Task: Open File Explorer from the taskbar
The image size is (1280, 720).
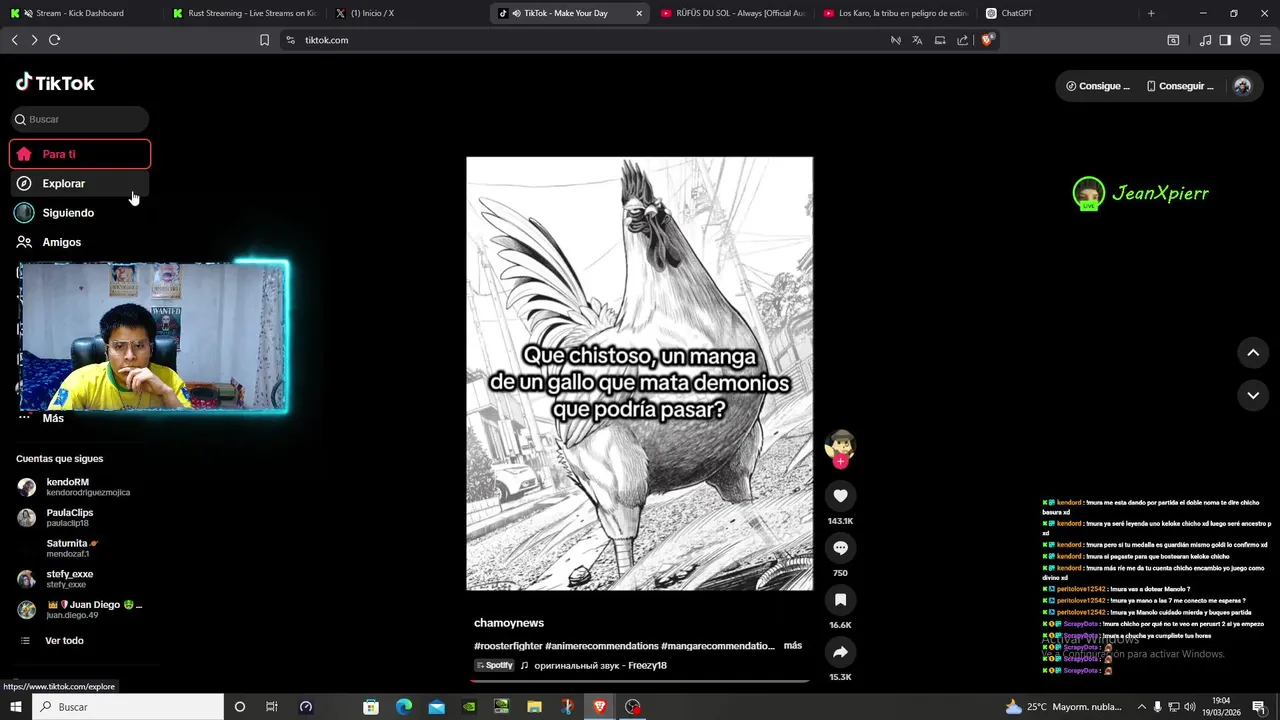Action: tap(534, 706)
